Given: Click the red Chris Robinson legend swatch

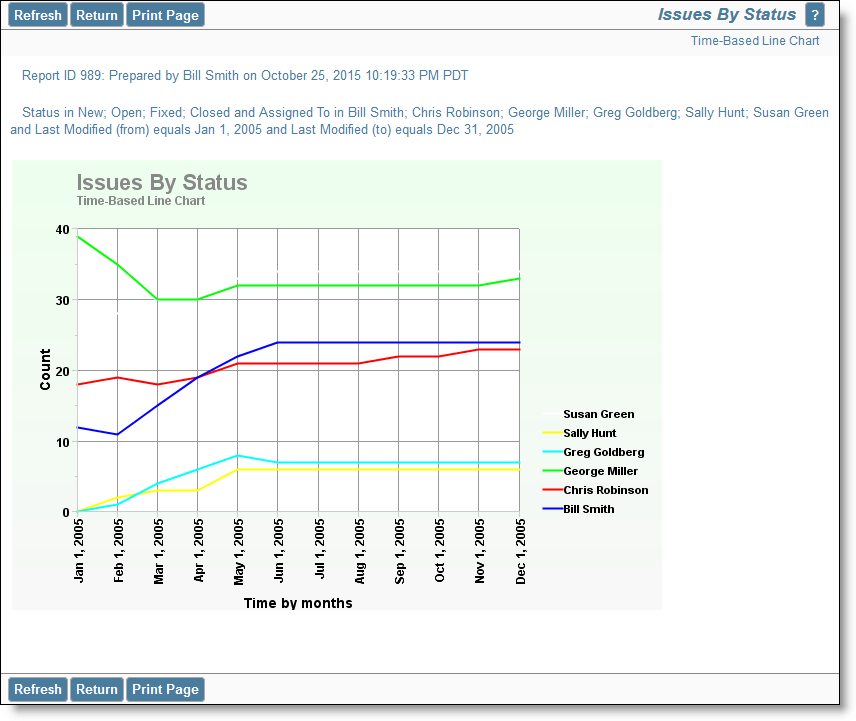Looking at the screenshot, I should (552, 490).
